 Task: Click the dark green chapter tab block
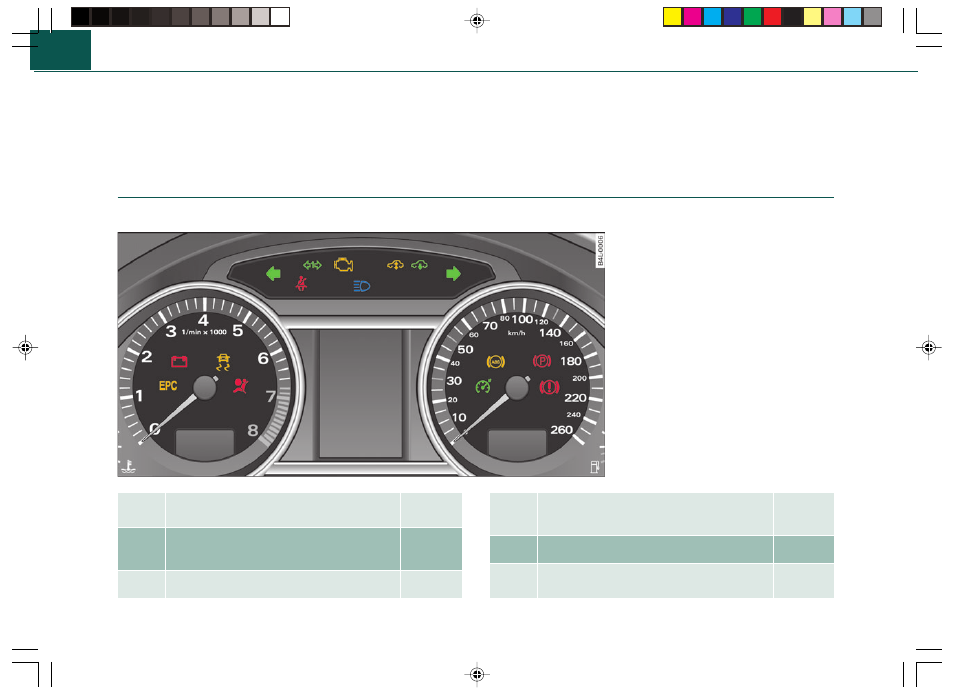60,50
